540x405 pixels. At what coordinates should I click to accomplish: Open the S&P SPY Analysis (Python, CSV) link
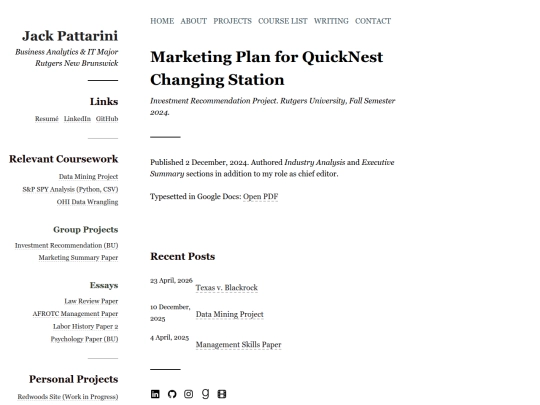click(70, 189)
